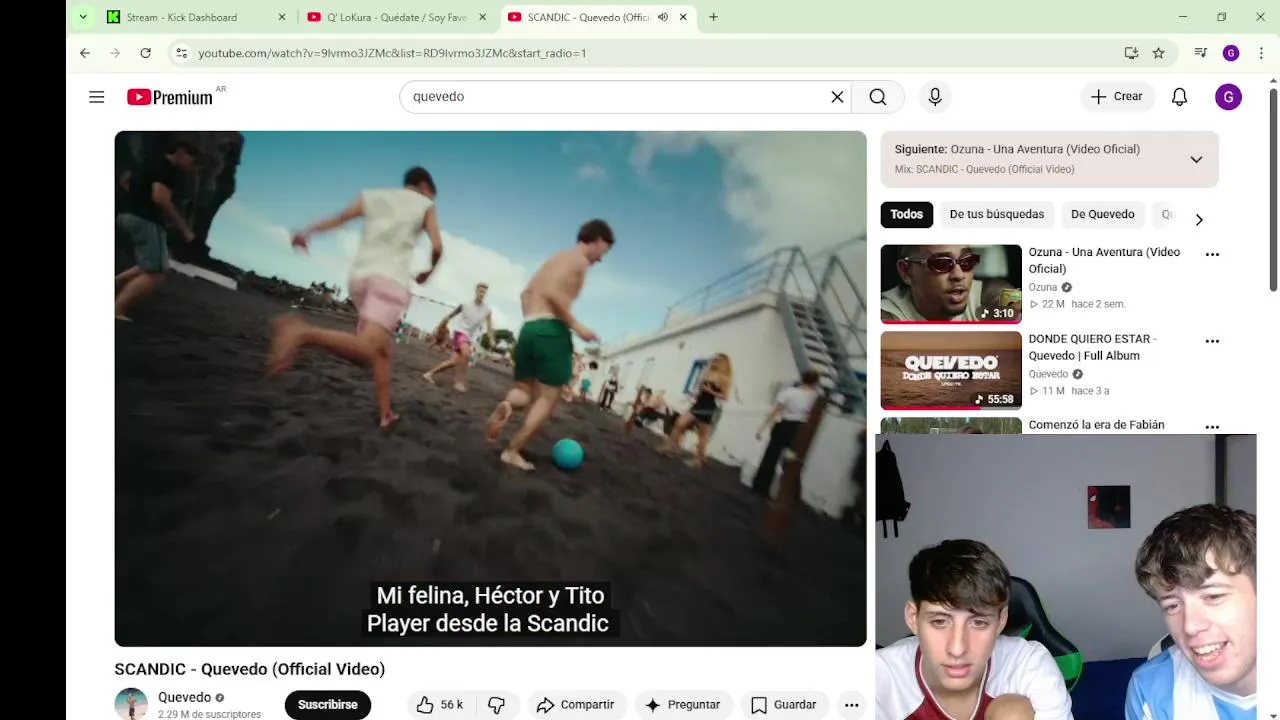Open Comenzó la era de Fabián title
This screenshot has width=1280, height=720.
1096,425
